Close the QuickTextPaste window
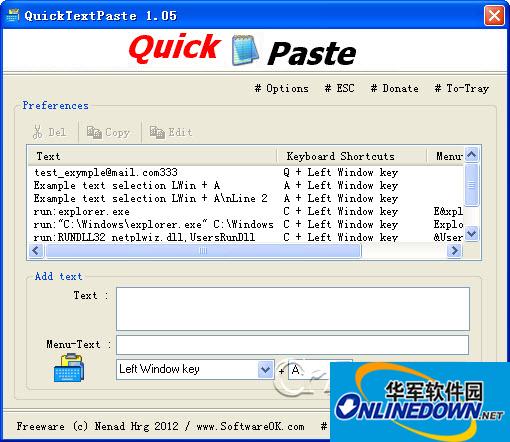Viewport: 510px width, 442px height. coord(494,15)
